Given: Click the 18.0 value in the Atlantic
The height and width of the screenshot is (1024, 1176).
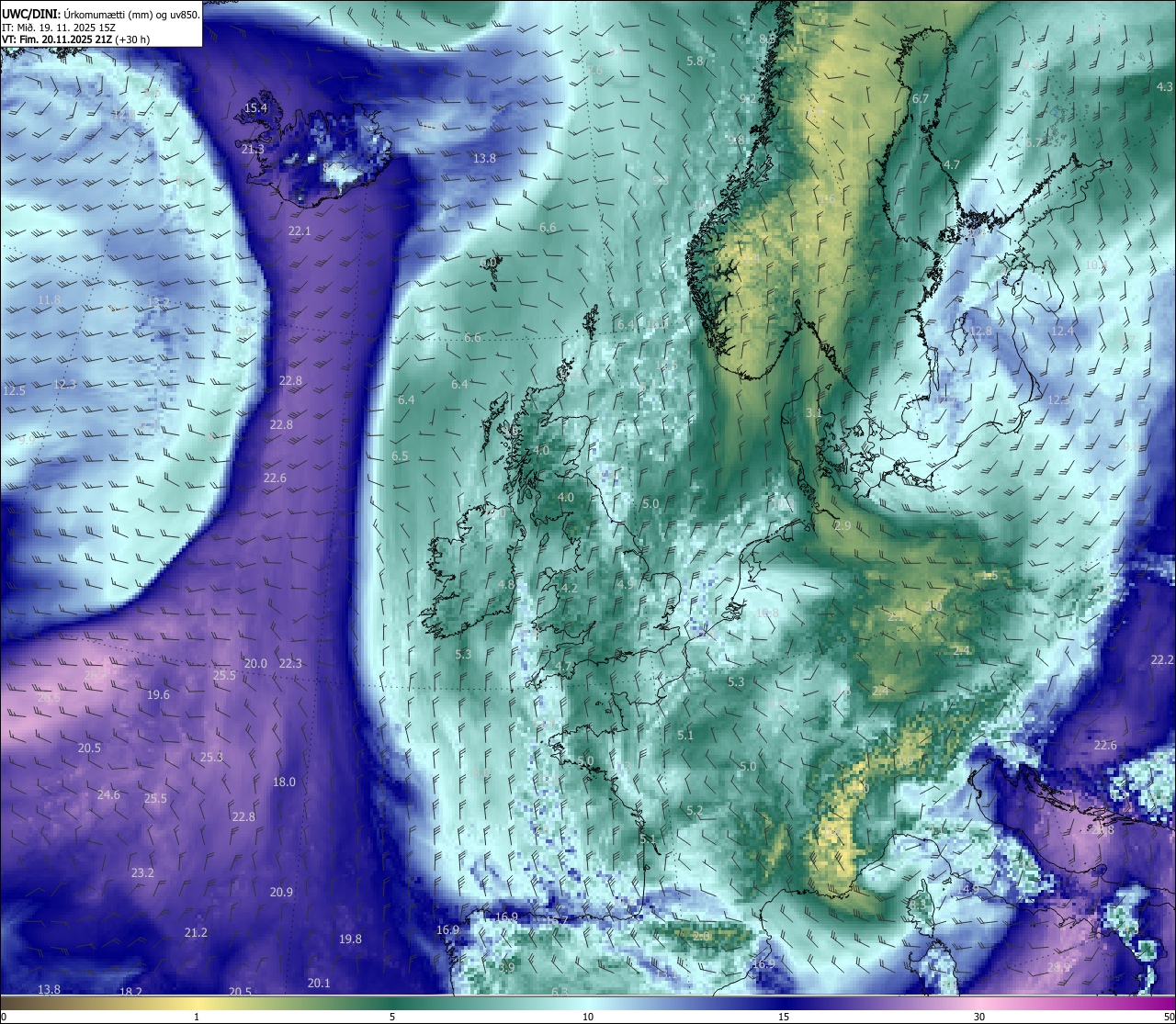Looking at the screenshot, I should coord(285,782).
